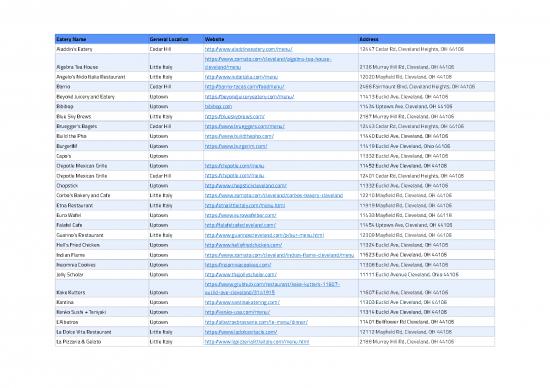The width and height of the screenshot is (550, 388).
Task: Open Beyond Juicery and Eatery menu link
Action: point(249,96)
